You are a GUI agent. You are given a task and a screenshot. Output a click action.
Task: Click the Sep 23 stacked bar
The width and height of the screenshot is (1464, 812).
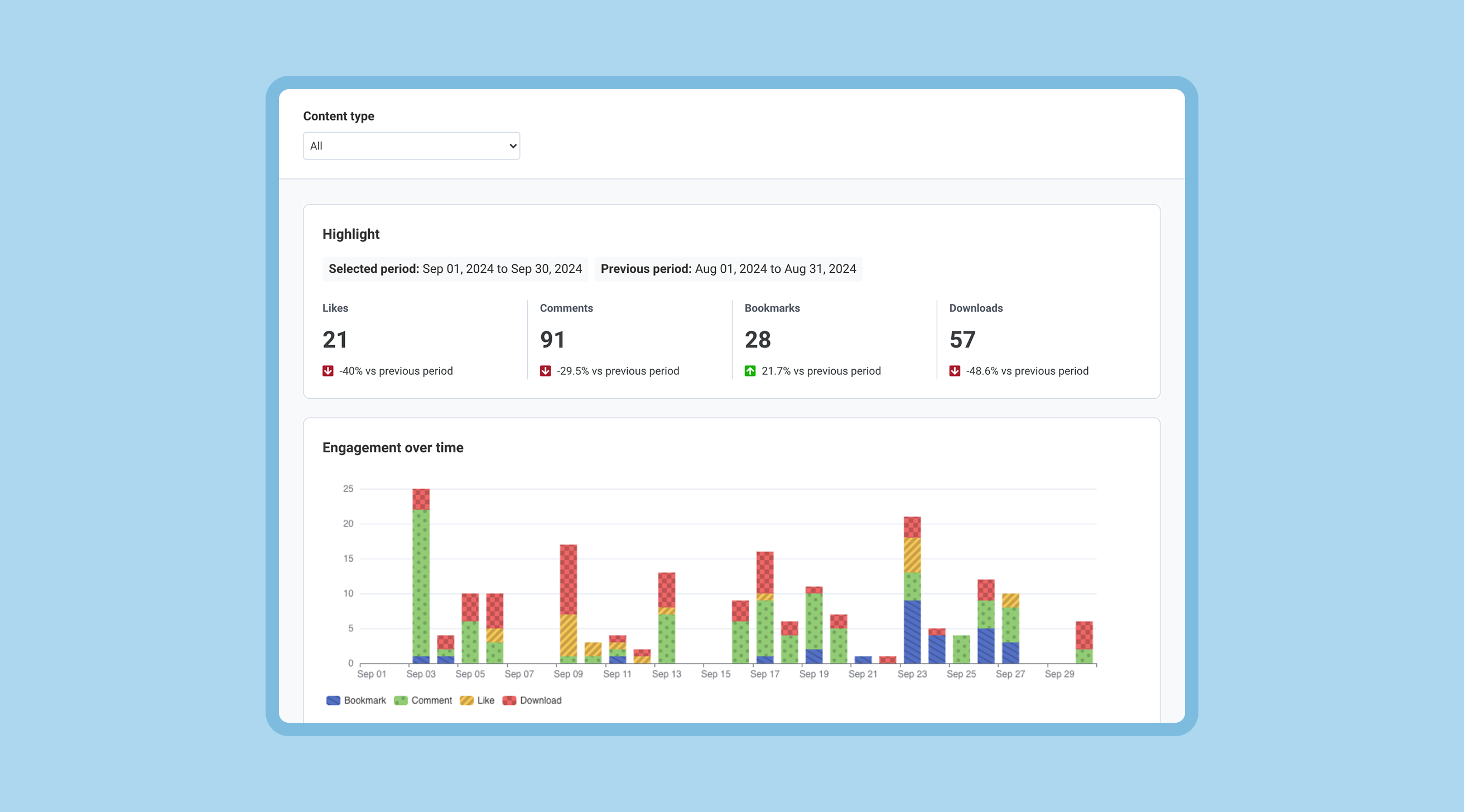pos(912,591)
